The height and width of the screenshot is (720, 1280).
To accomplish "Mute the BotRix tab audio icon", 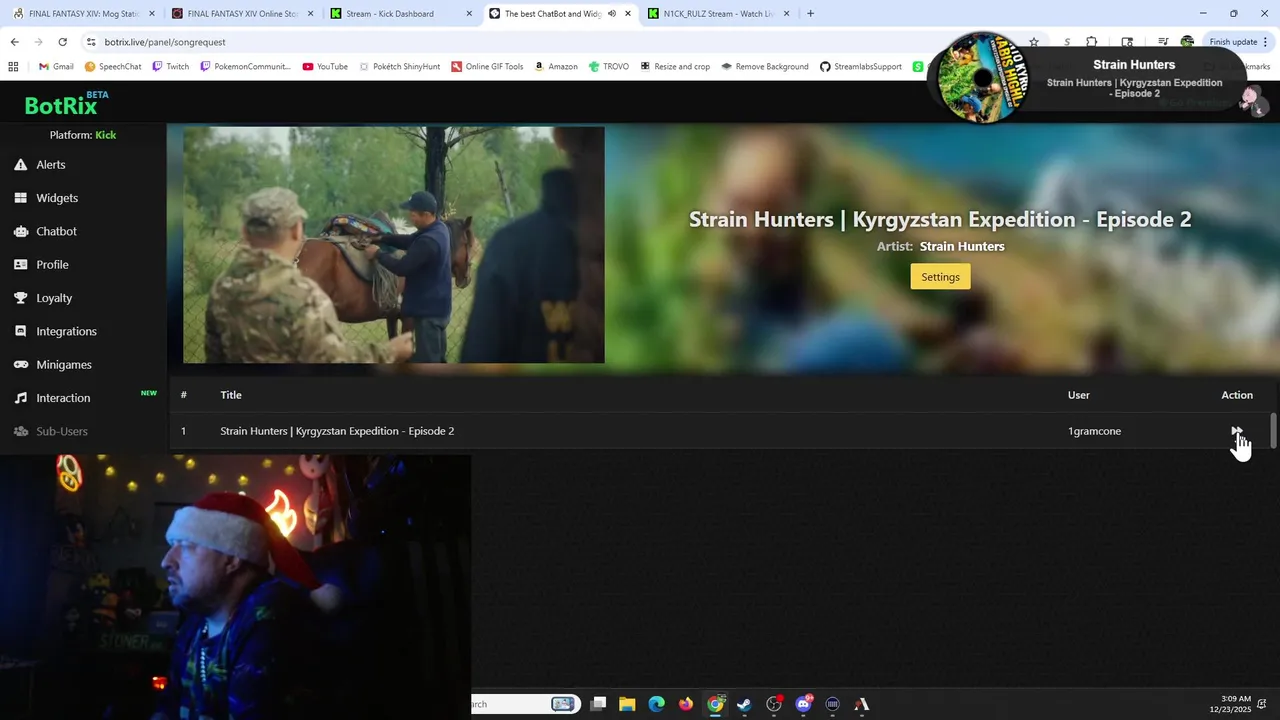I will click(x=611, y=14).
